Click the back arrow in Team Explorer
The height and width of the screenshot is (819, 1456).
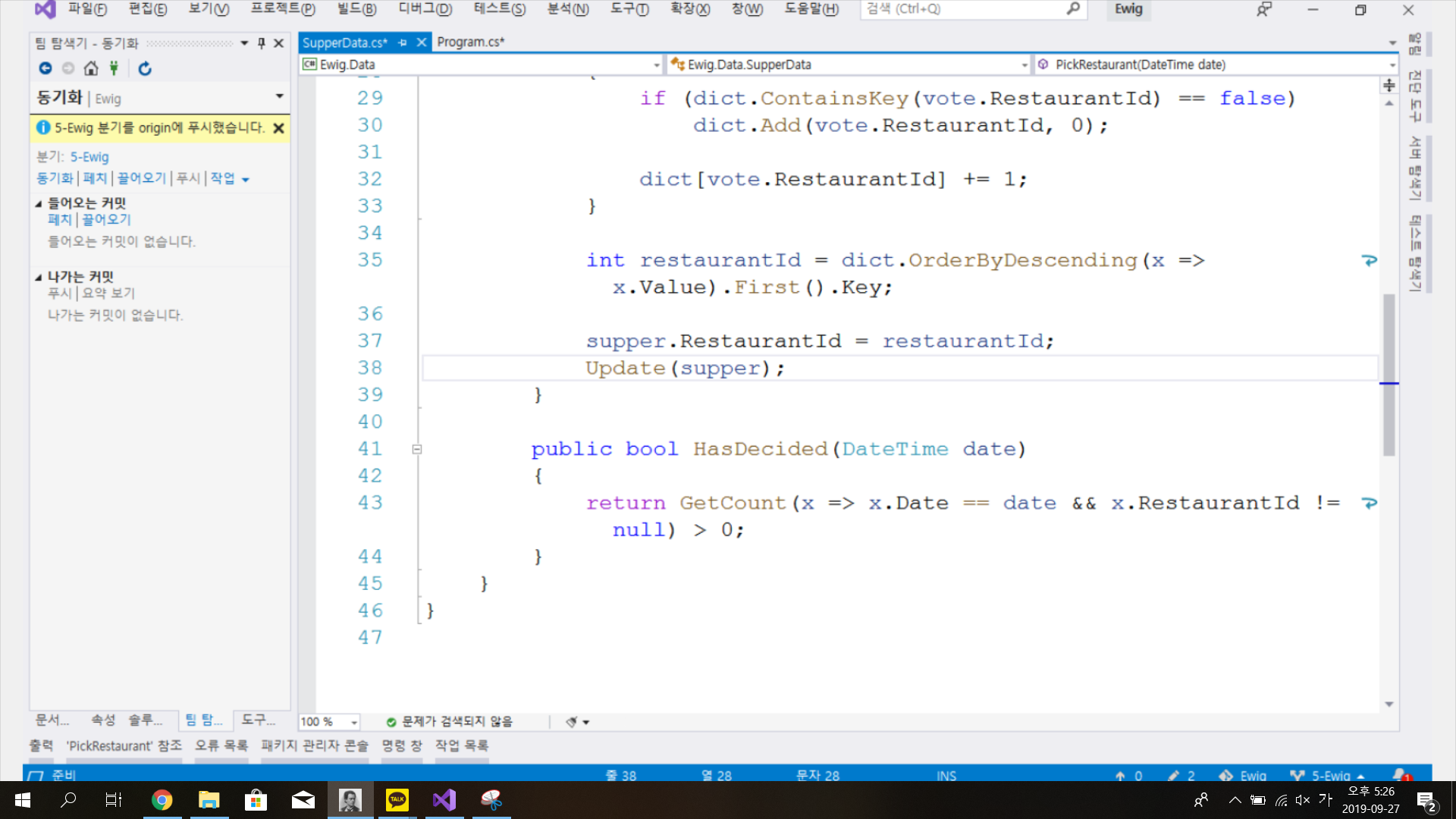[x=45, y=68]
